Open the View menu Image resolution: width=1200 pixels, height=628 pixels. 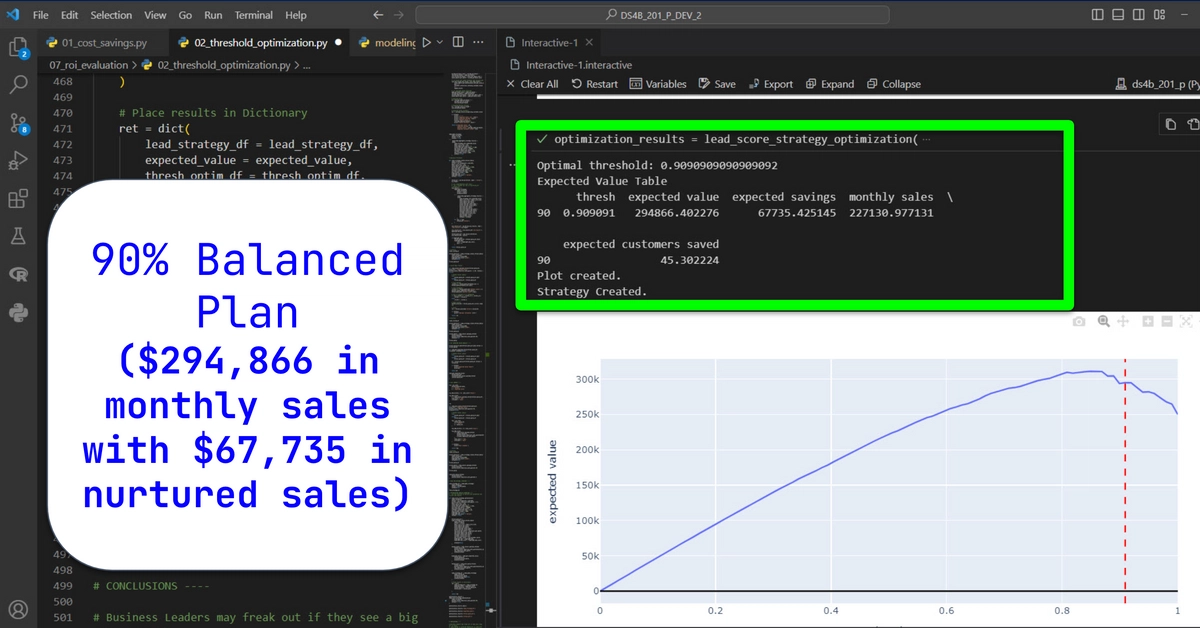[x=155, y=15]
